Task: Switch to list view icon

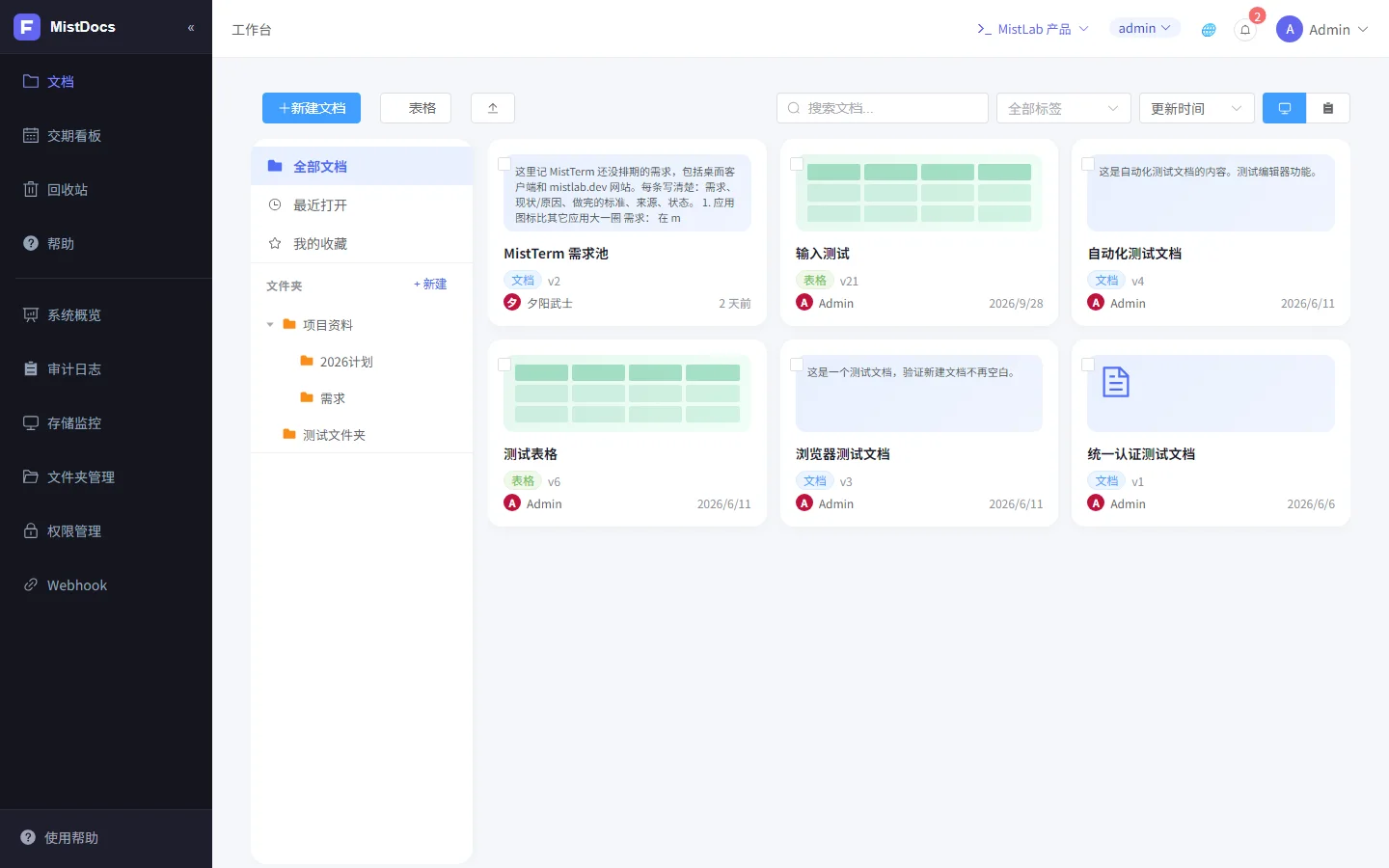Action: (x=1328, y=108)
